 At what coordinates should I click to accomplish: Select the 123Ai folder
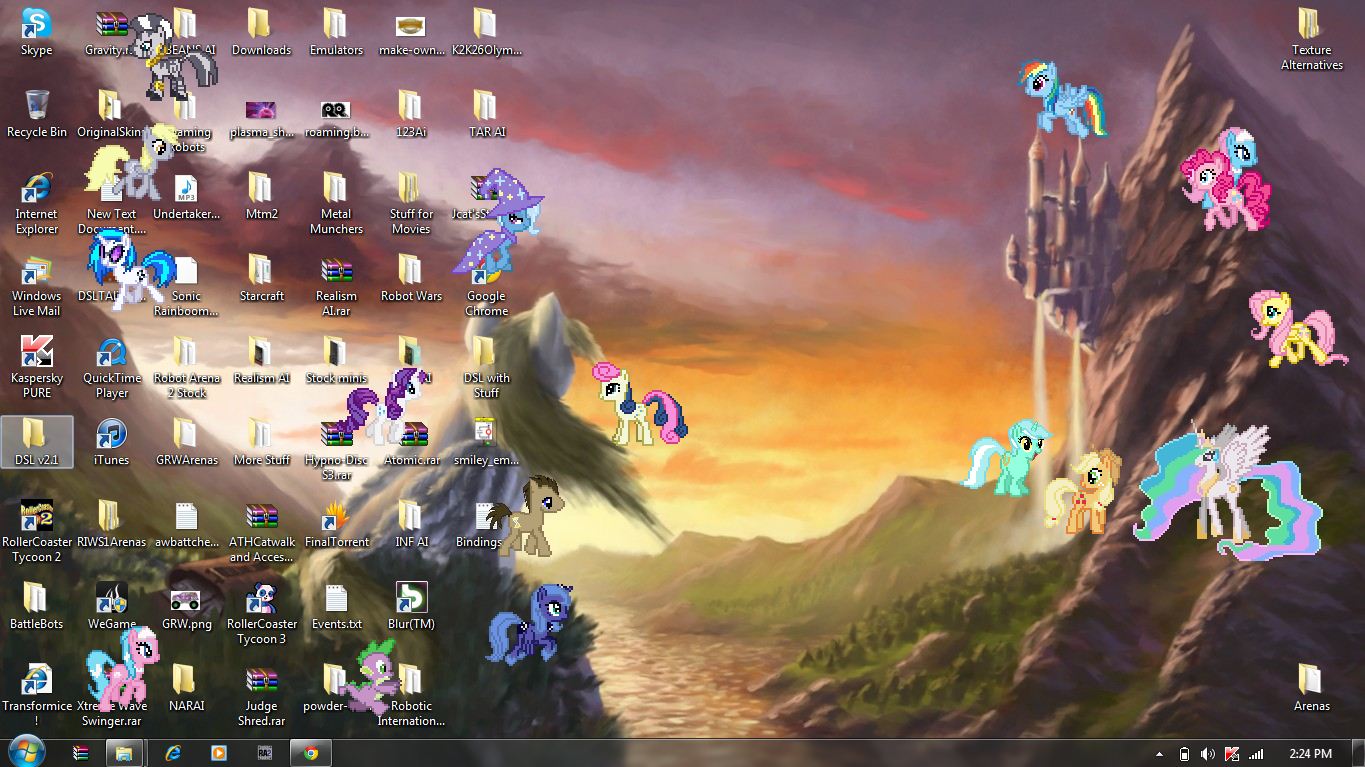pyautogui.click(x=411, y=114)
